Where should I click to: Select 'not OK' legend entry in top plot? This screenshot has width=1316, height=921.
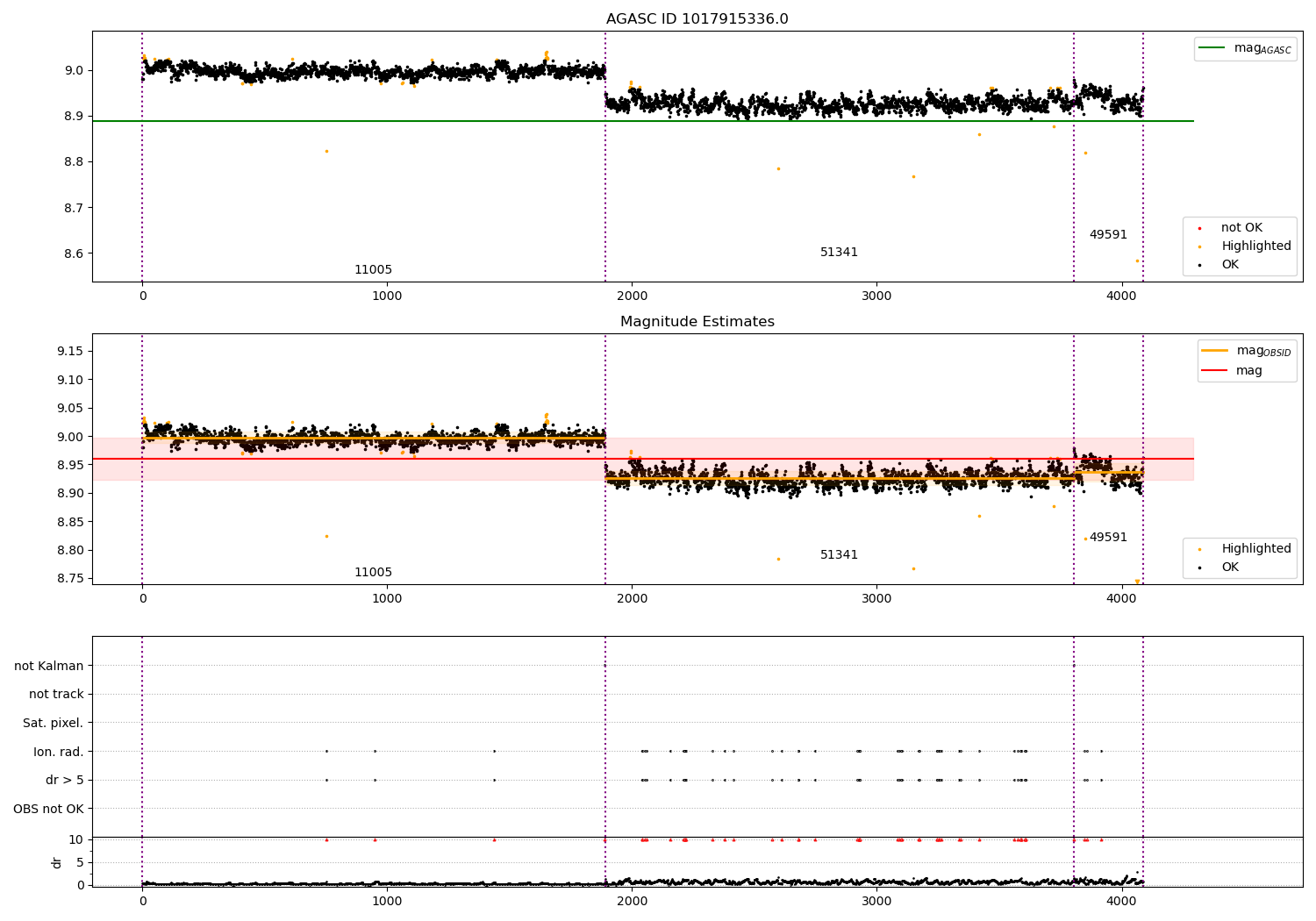(x=1241, y=227)
